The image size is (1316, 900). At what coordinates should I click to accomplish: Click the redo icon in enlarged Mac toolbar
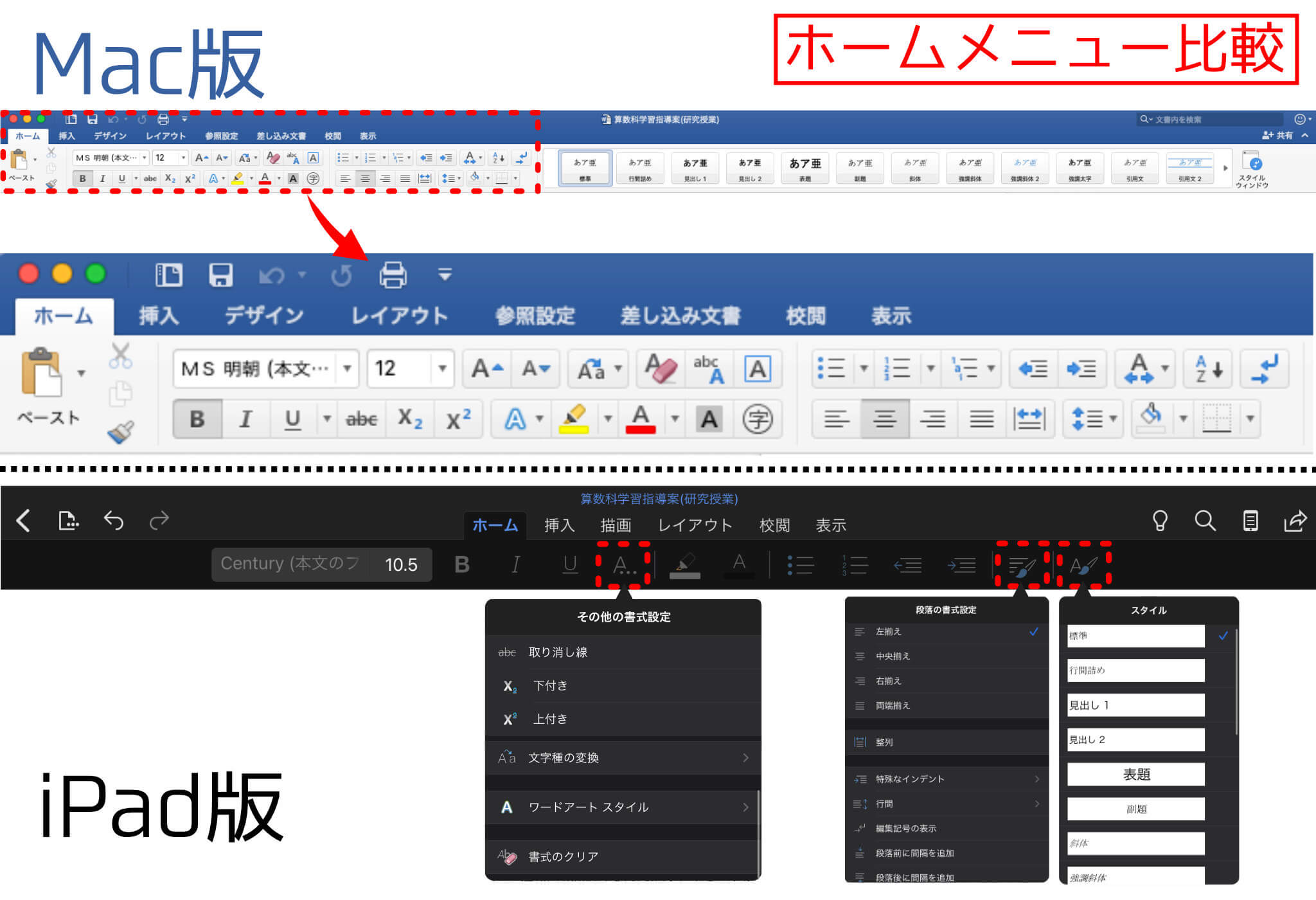341,276
